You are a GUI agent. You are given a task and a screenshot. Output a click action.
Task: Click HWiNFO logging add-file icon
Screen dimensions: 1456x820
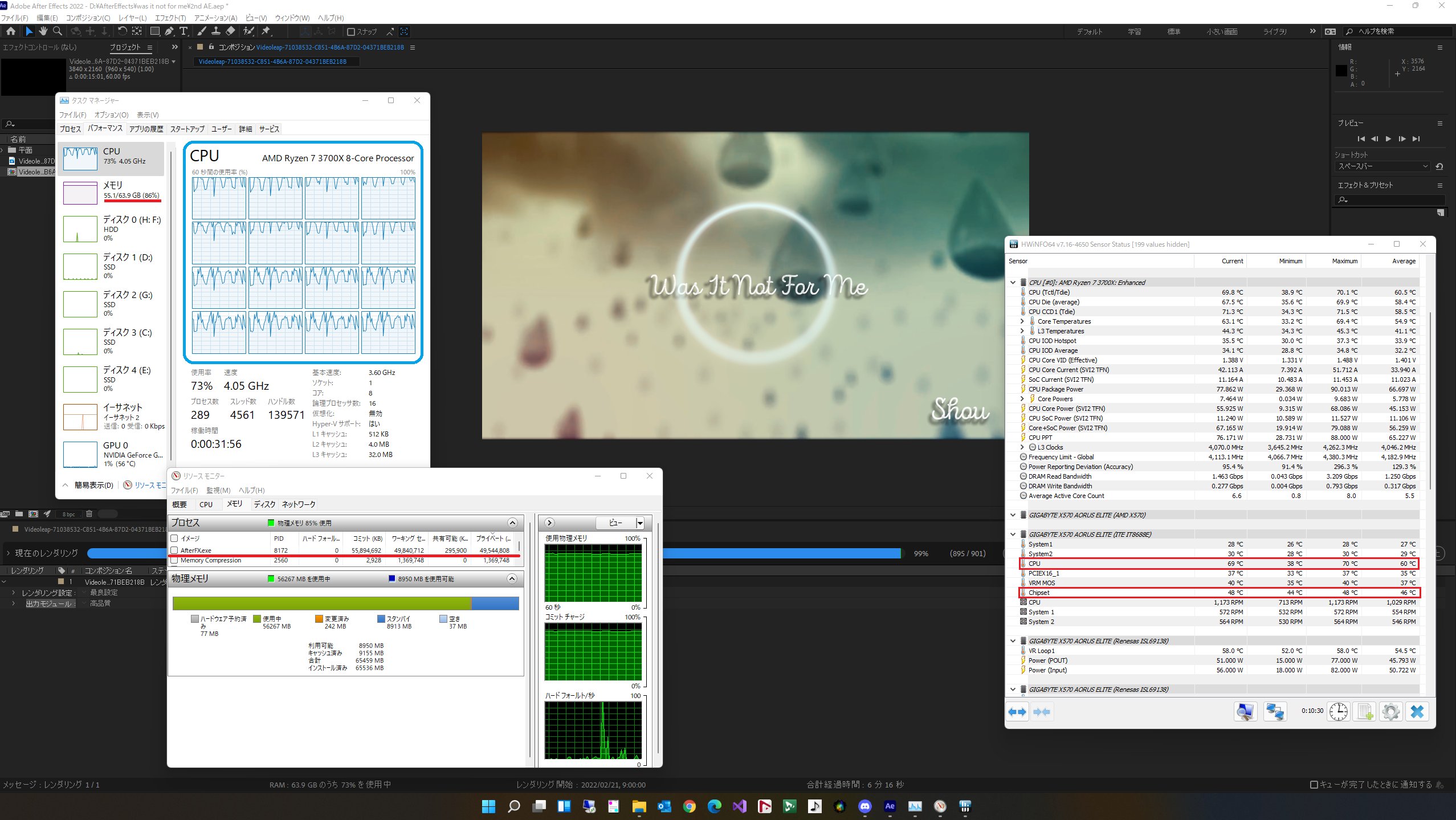(1365, 712)
